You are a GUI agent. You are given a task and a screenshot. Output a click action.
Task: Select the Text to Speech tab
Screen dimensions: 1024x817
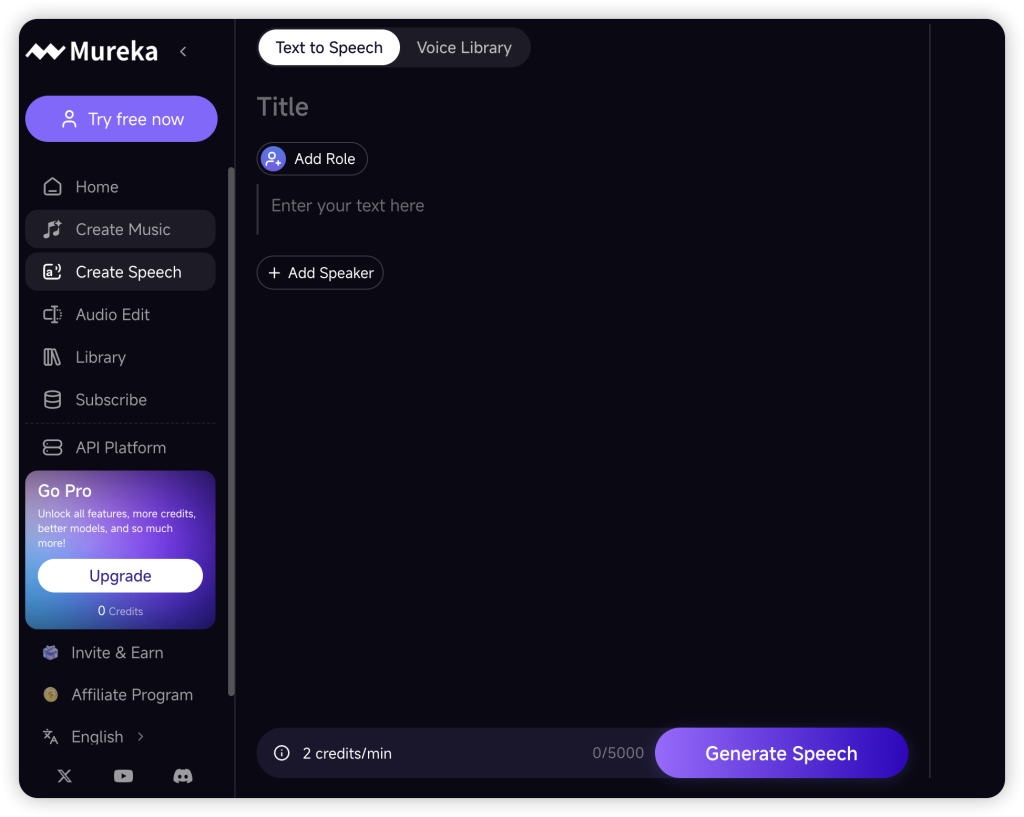click(329, 48)
